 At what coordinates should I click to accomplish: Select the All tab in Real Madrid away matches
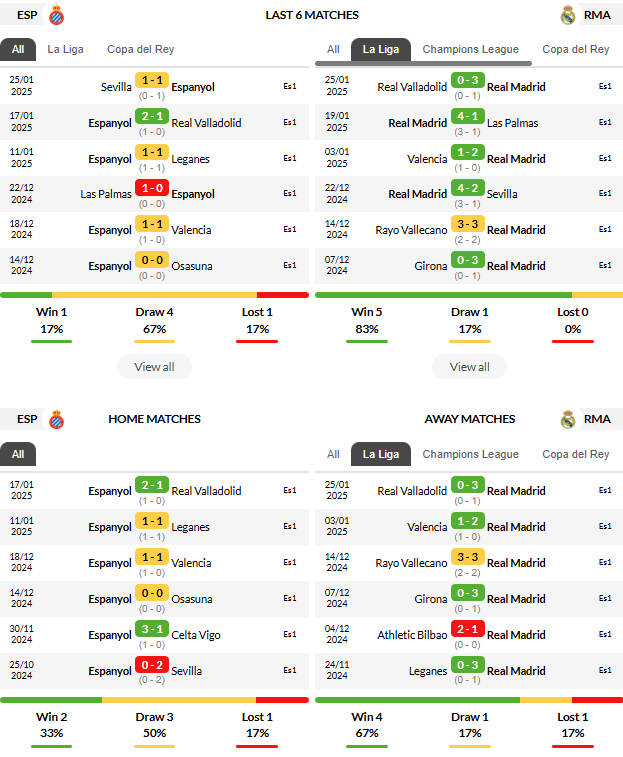333,454
